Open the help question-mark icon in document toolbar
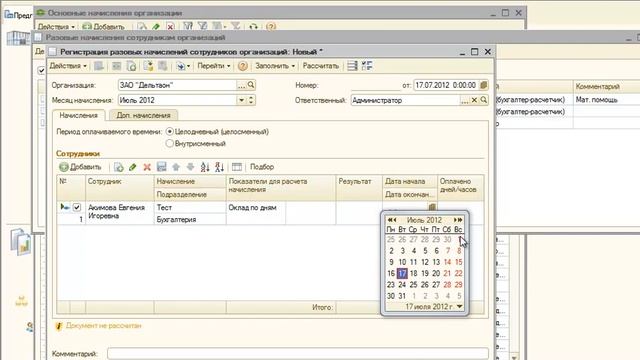 tap(242, 66)
